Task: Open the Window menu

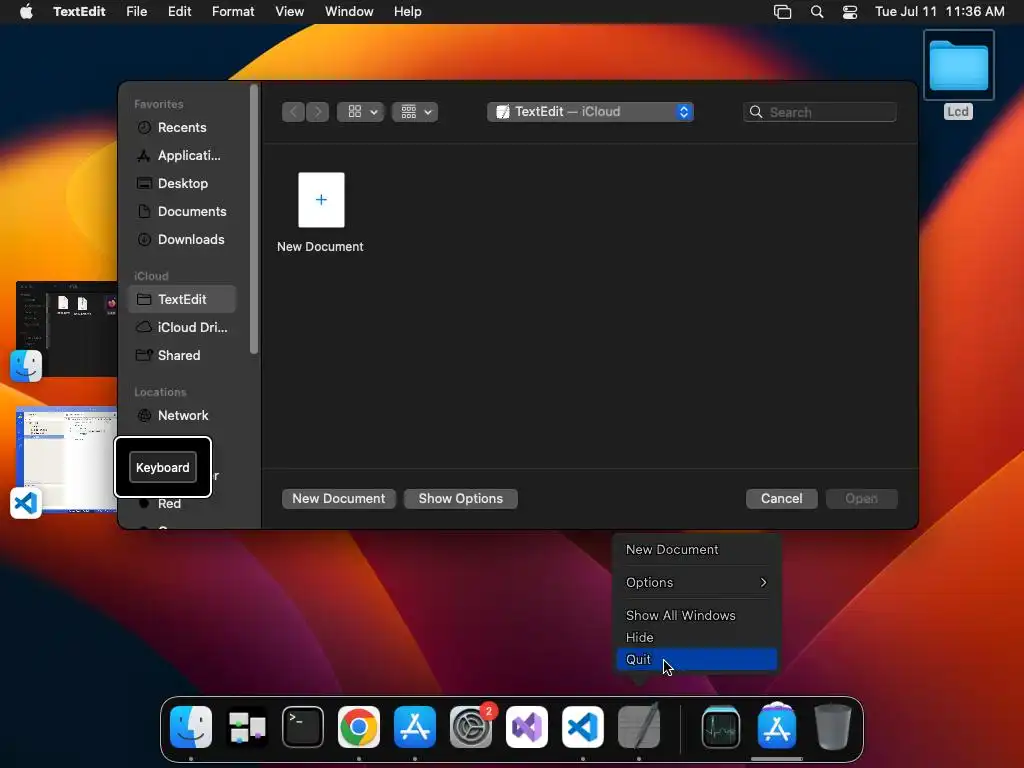Action: 349,12
